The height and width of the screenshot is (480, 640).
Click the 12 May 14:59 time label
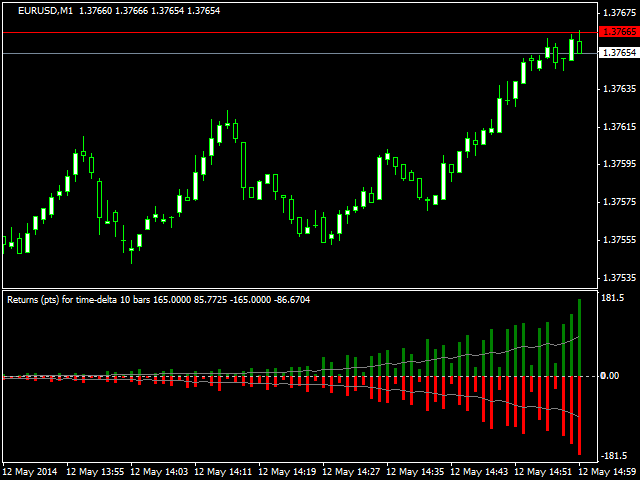click(x=608, y=472)
